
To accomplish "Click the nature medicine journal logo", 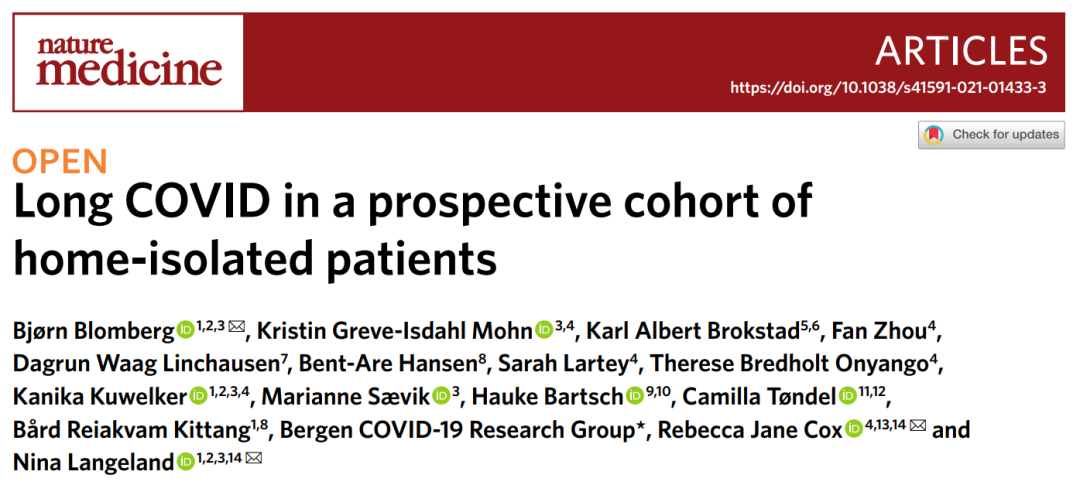I will 129,63.
